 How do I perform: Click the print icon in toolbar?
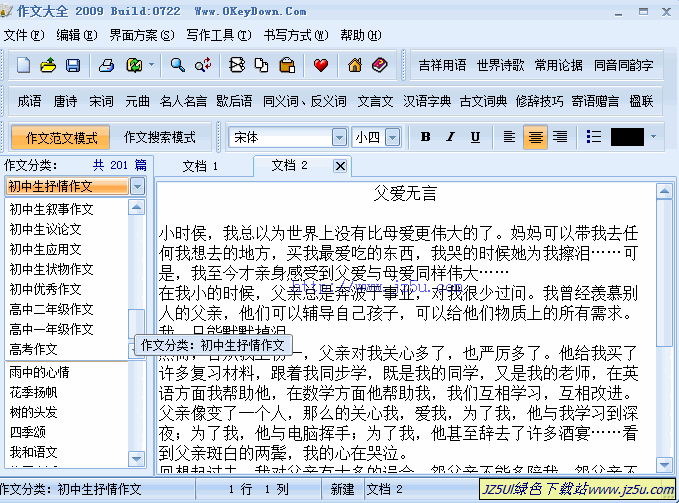[106, 66]
